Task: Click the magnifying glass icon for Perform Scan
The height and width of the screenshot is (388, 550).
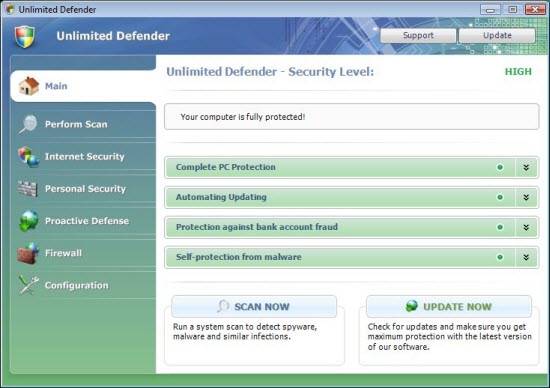Action: click(x=28, y=124)
